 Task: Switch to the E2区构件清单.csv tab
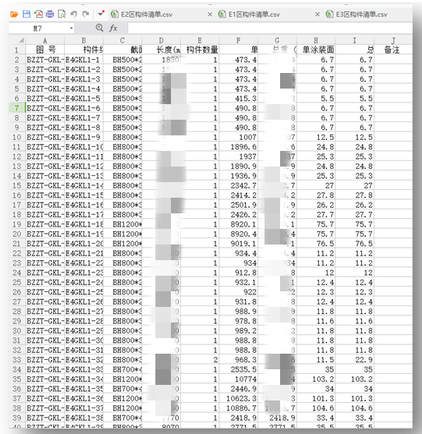coord(147,14)
